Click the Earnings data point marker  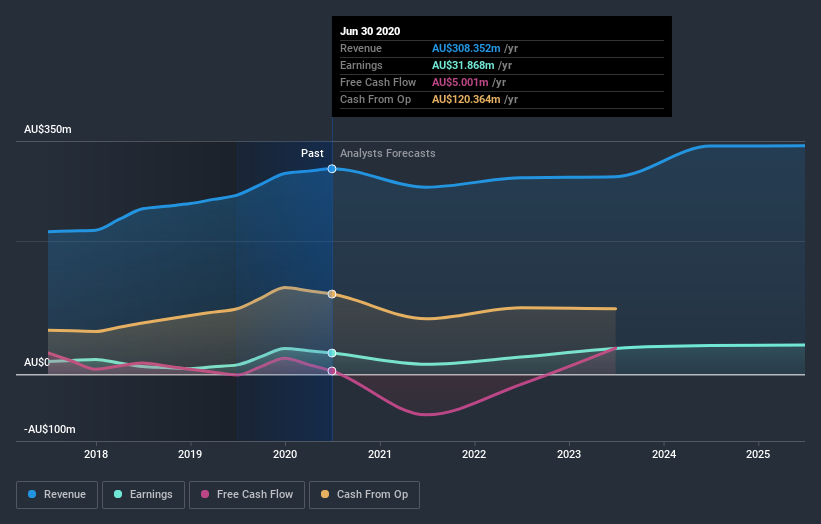(332, 353)
